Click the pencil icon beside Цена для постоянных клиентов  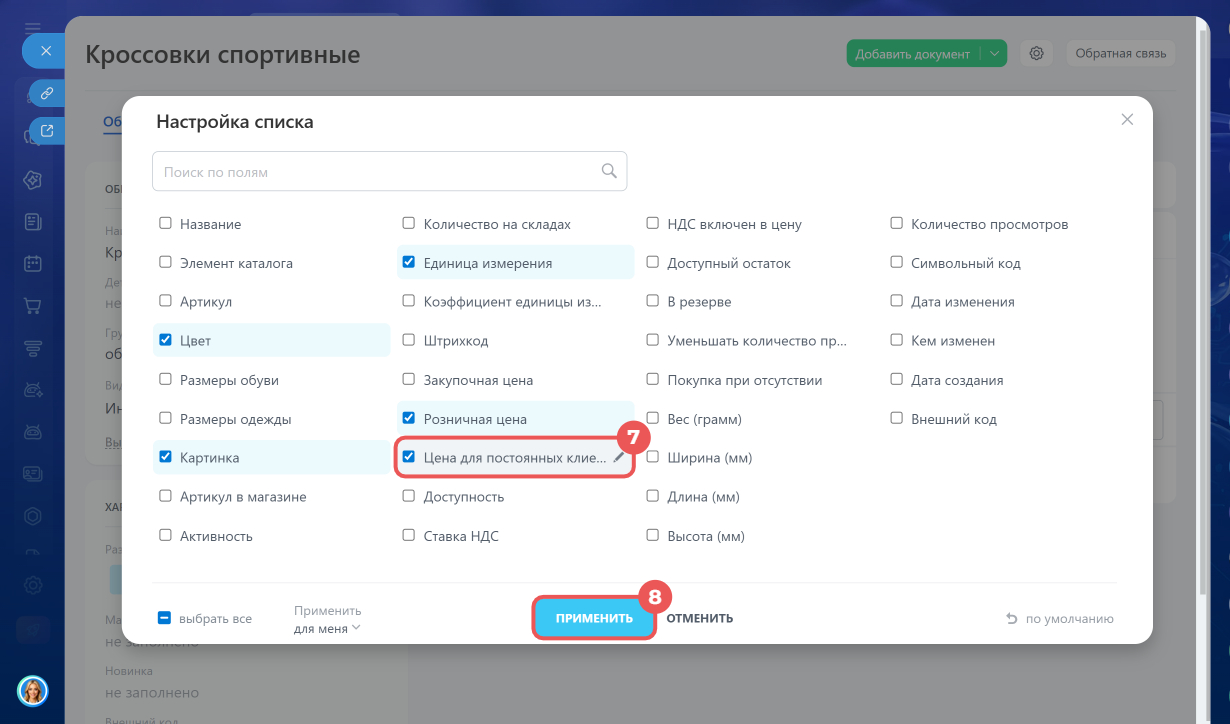click(x=619, y=457)
